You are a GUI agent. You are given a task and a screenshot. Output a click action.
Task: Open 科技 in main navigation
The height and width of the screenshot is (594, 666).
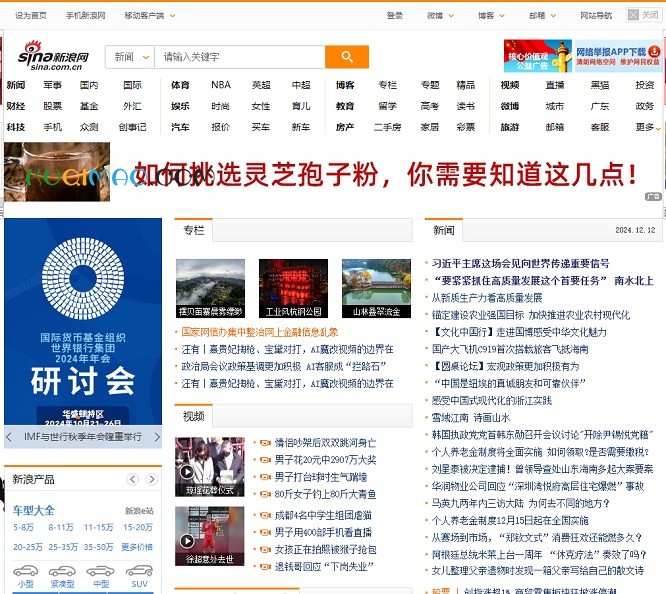coord(16,127)
